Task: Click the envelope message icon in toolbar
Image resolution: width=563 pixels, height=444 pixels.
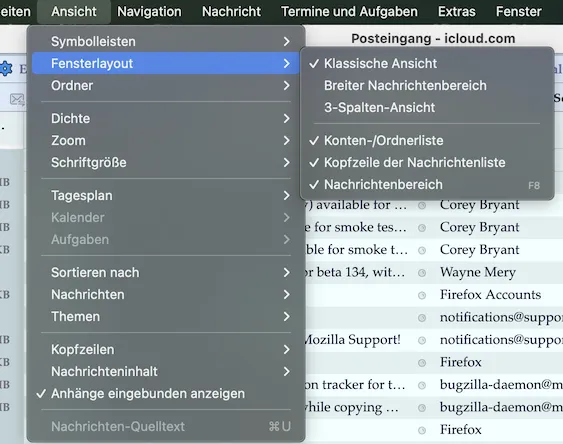Action: [17, 99]
